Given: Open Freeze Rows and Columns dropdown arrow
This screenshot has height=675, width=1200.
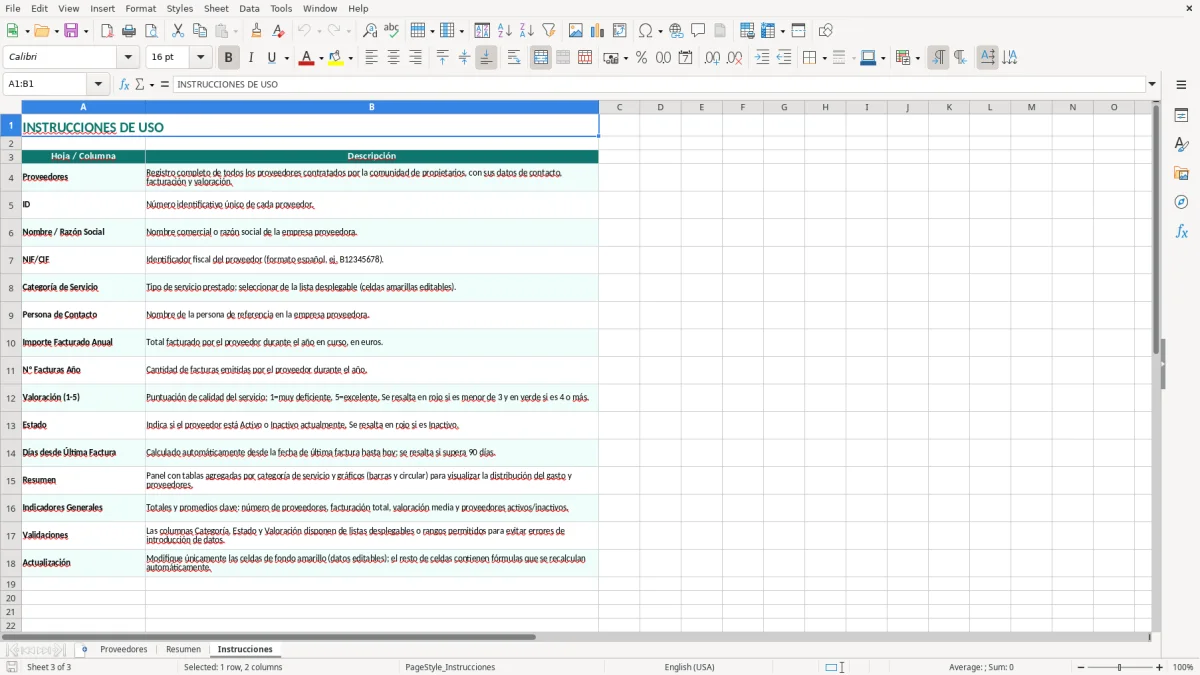Looking at the screenshot, I should coord(785,31).
